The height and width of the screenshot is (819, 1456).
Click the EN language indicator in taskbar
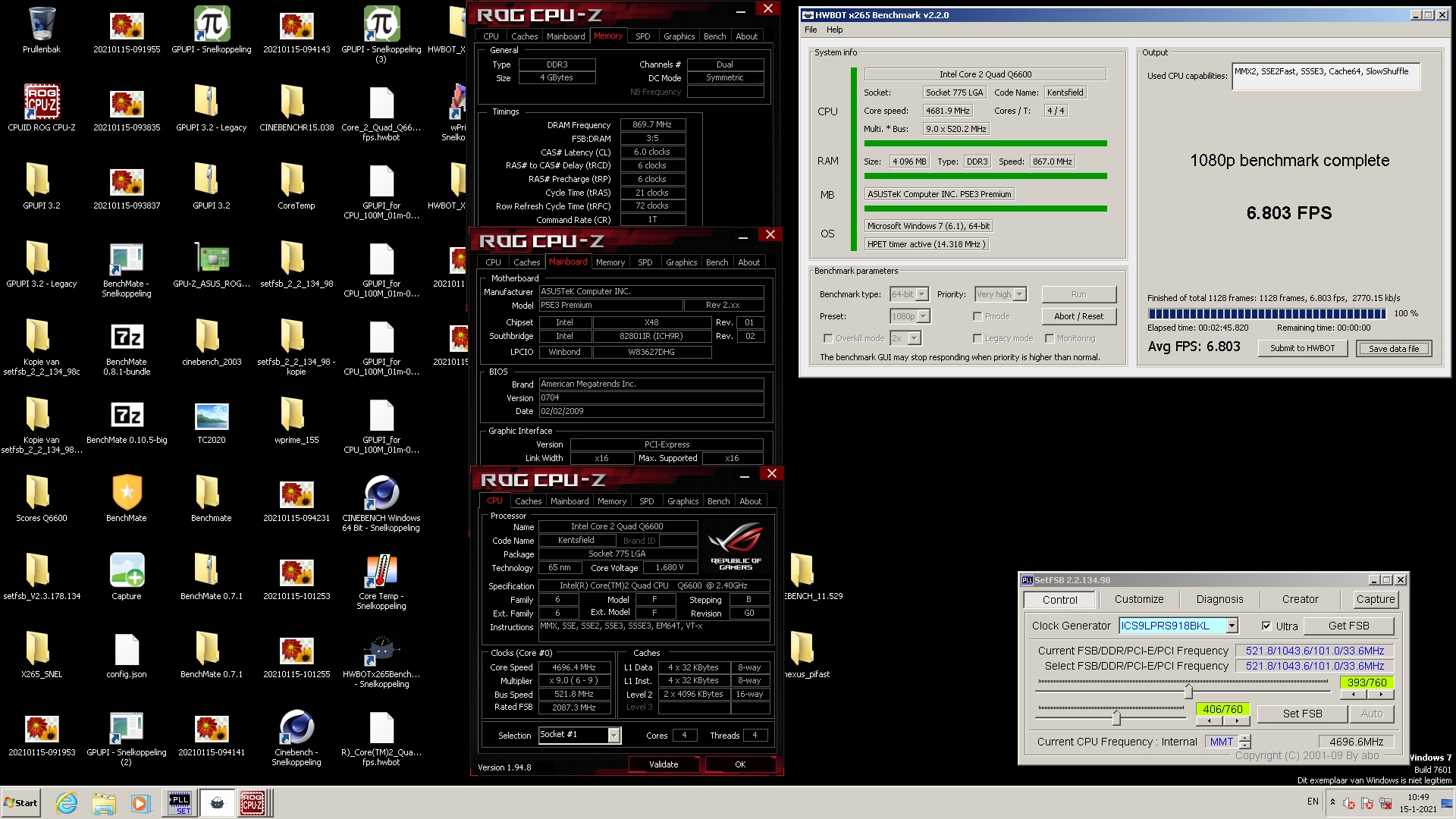coord(1313,802)
